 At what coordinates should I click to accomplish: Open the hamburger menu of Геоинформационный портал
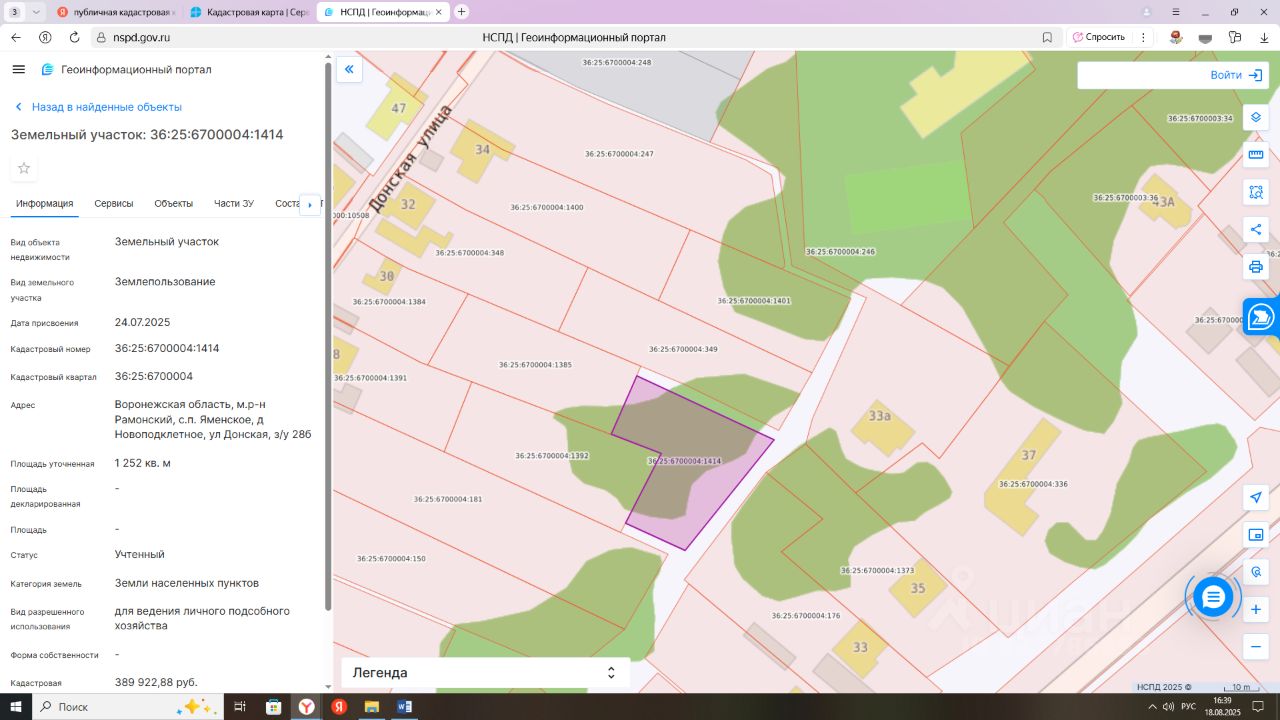tap(18, 69)
